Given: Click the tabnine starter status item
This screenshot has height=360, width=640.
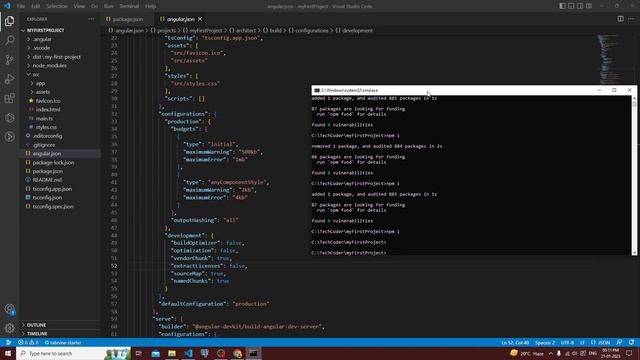Looking at the screenshot, I should pos(63,342).
